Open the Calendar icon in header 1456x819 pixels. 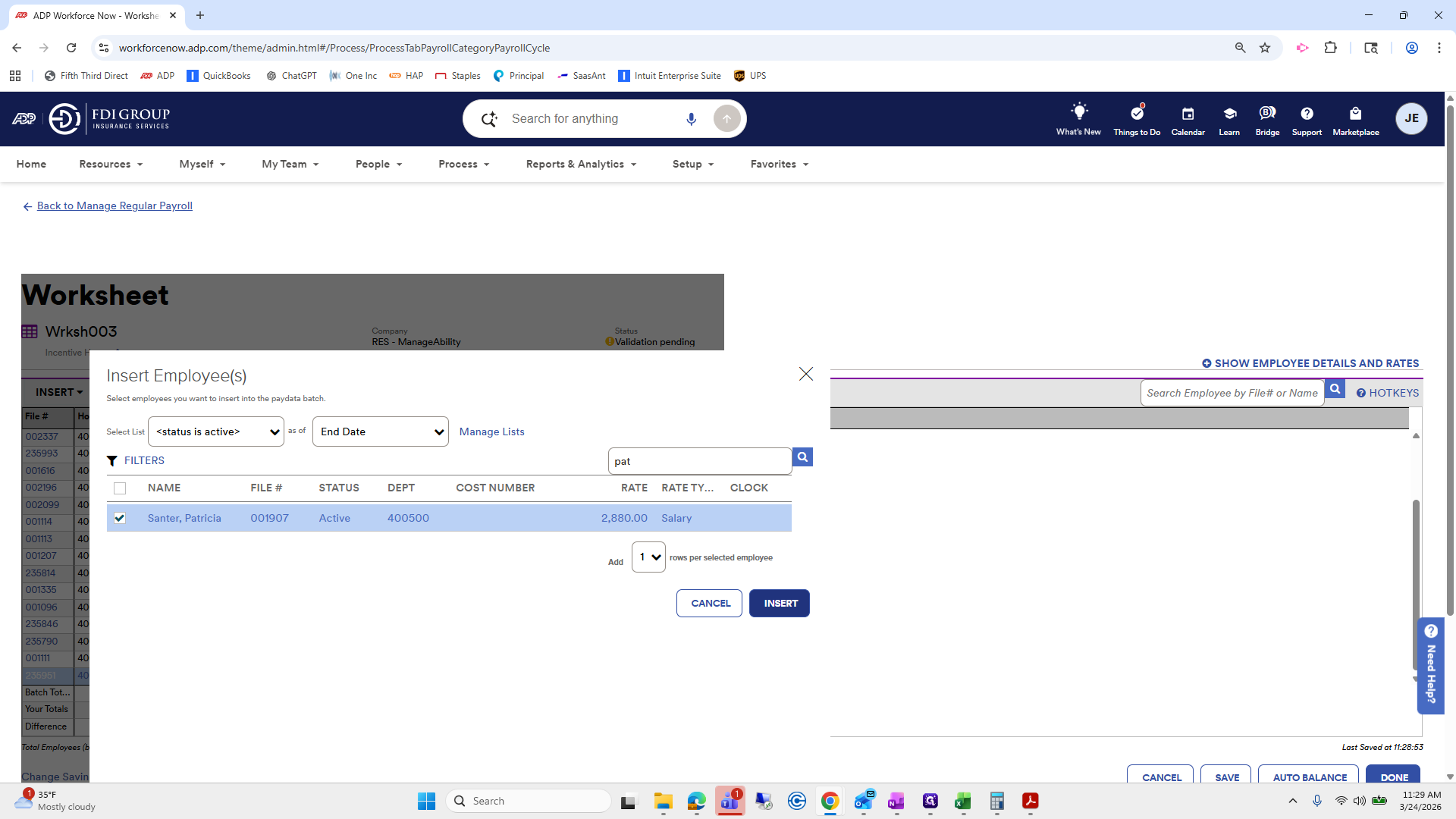pyautogui.click(x=1188, y=114)
